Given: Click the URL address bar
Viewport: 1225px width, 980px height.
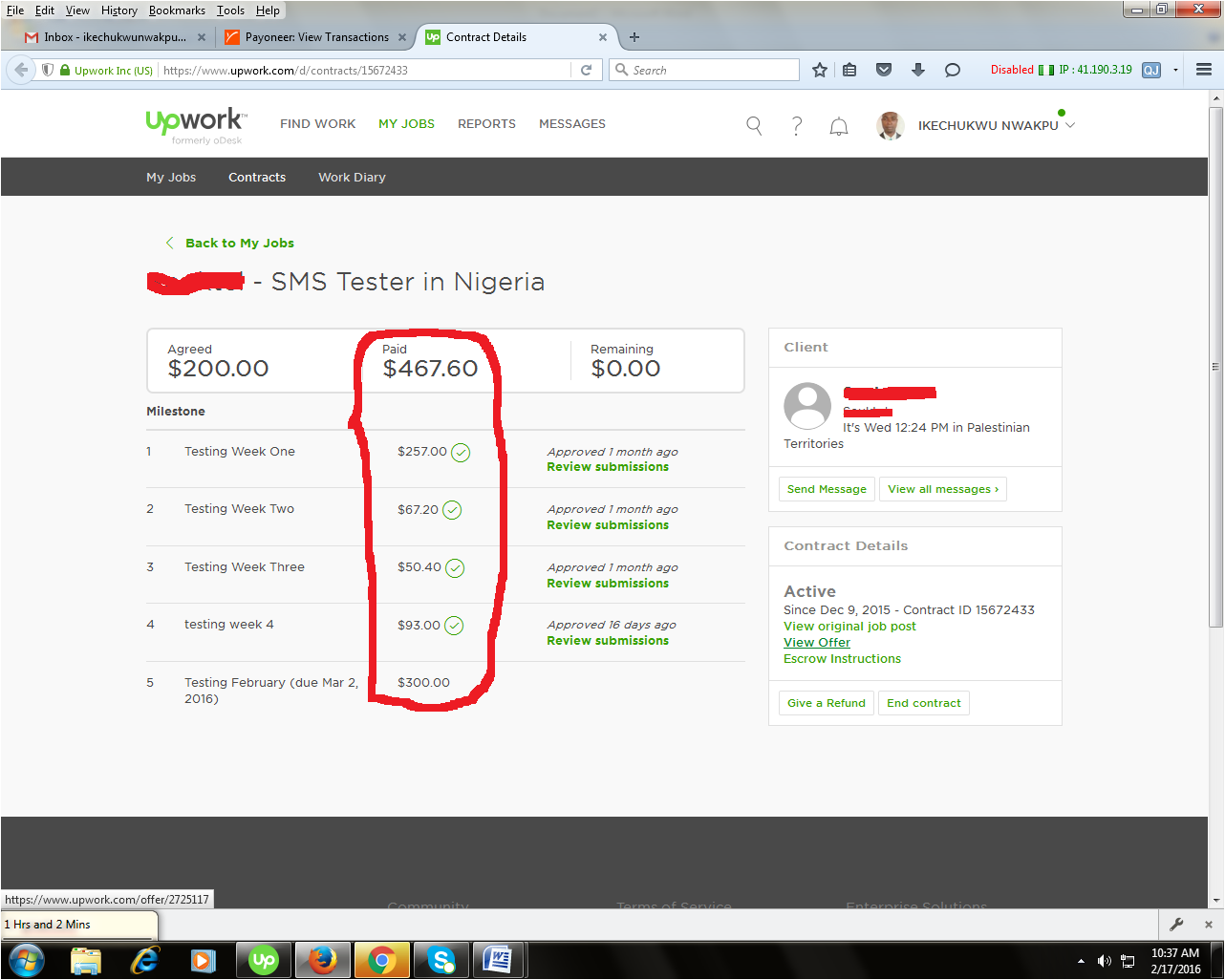Looking at the screenshot, I should click(363, 70).
